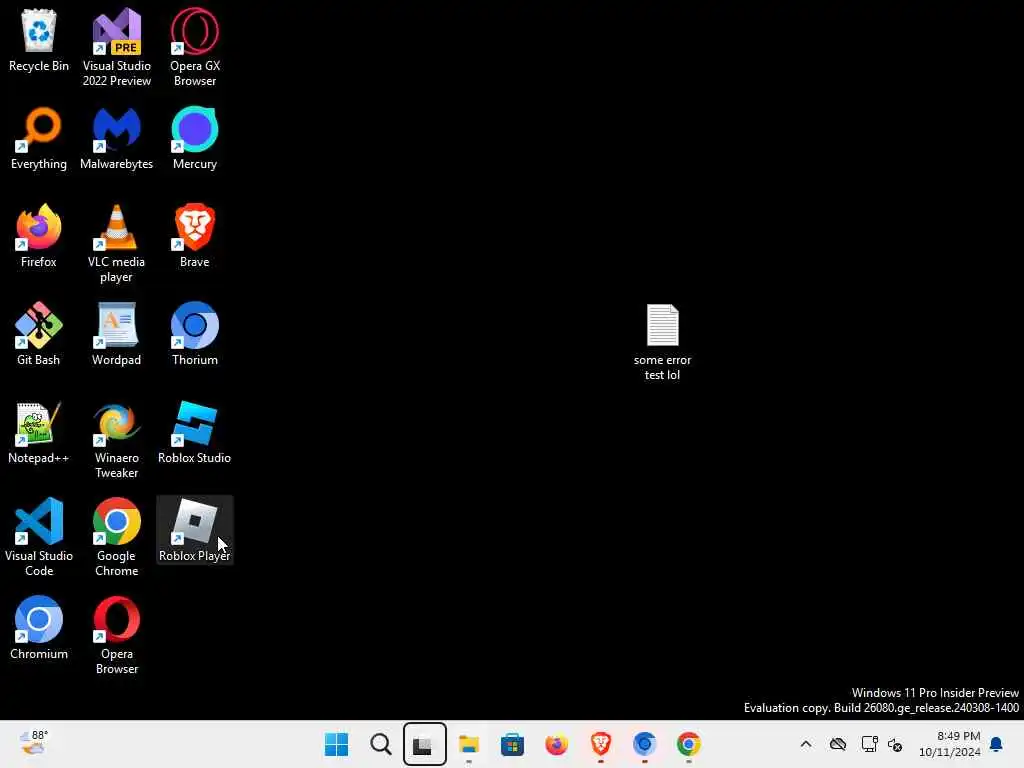
Task: Open taskbar Search magnifier
Action: [381, 744]
